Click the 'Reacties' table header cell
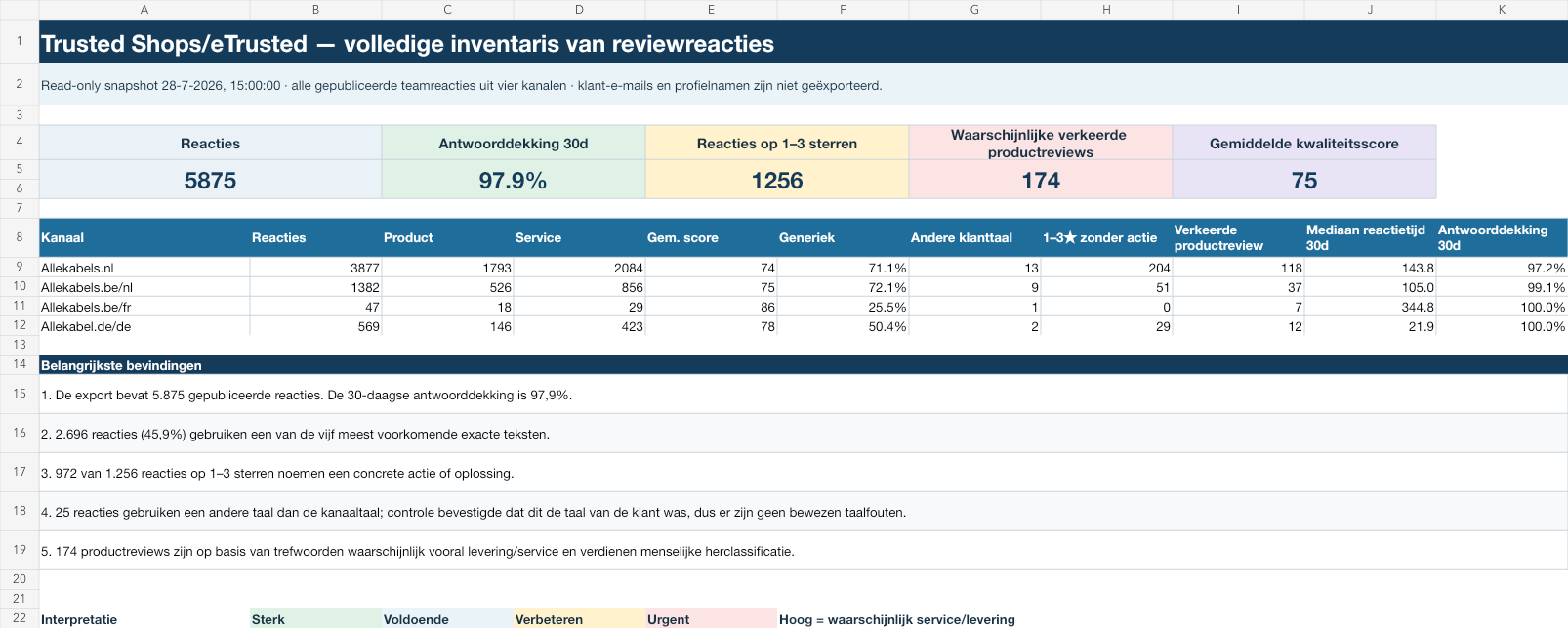The image size is (1568, 628). coord(315,237)
